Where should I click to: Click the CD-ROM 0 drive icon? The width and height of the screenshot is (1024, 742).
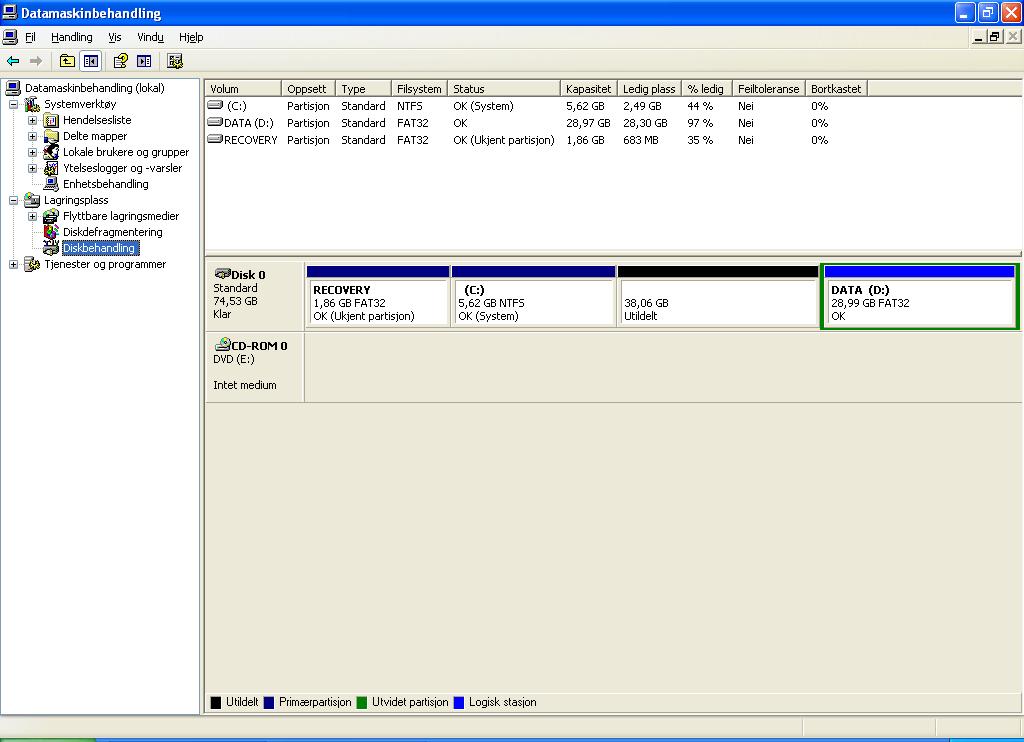223,344
